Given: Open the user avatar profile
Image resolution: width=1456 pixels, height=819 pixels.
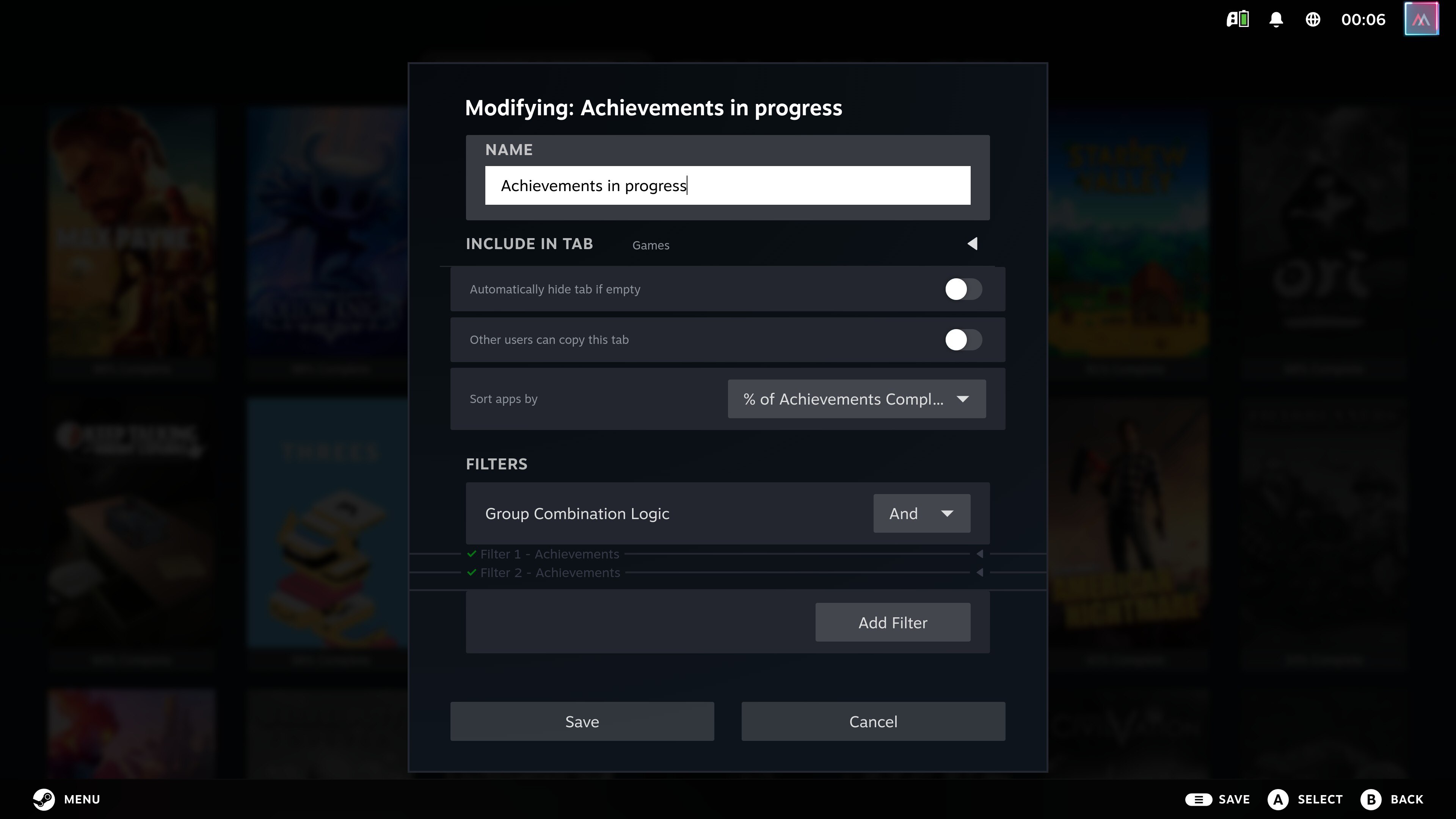Looking at the screenshot, I should 1421,19.
